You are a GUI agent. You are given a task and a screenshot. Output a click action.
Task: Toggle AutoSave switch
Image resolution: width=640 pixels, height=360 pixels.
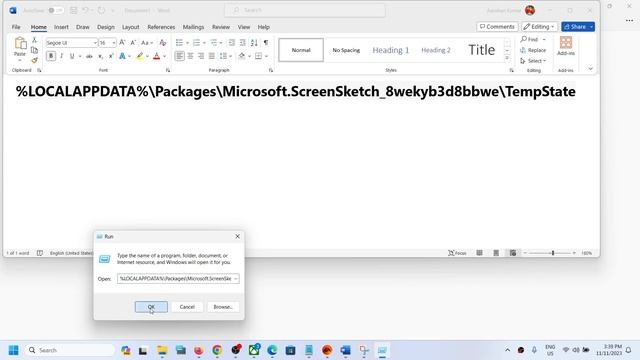pyautogui.click(x=56, y=10)
